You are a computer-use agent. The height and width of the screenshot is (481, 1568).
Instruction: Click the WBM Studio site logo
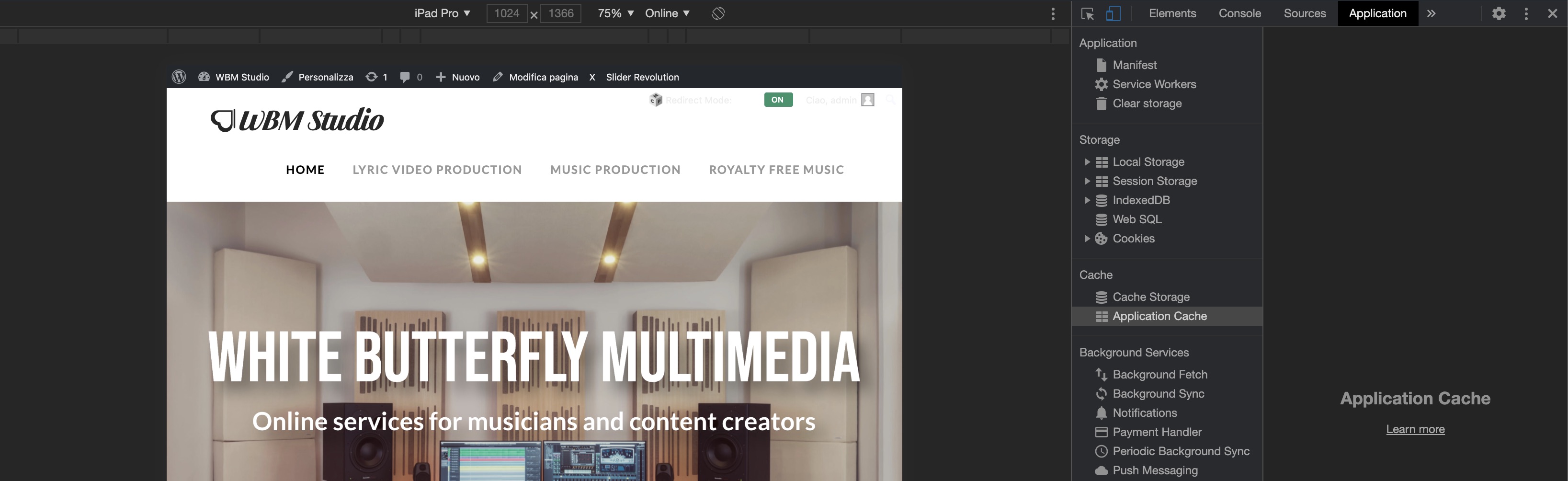[x=297, y=120]
